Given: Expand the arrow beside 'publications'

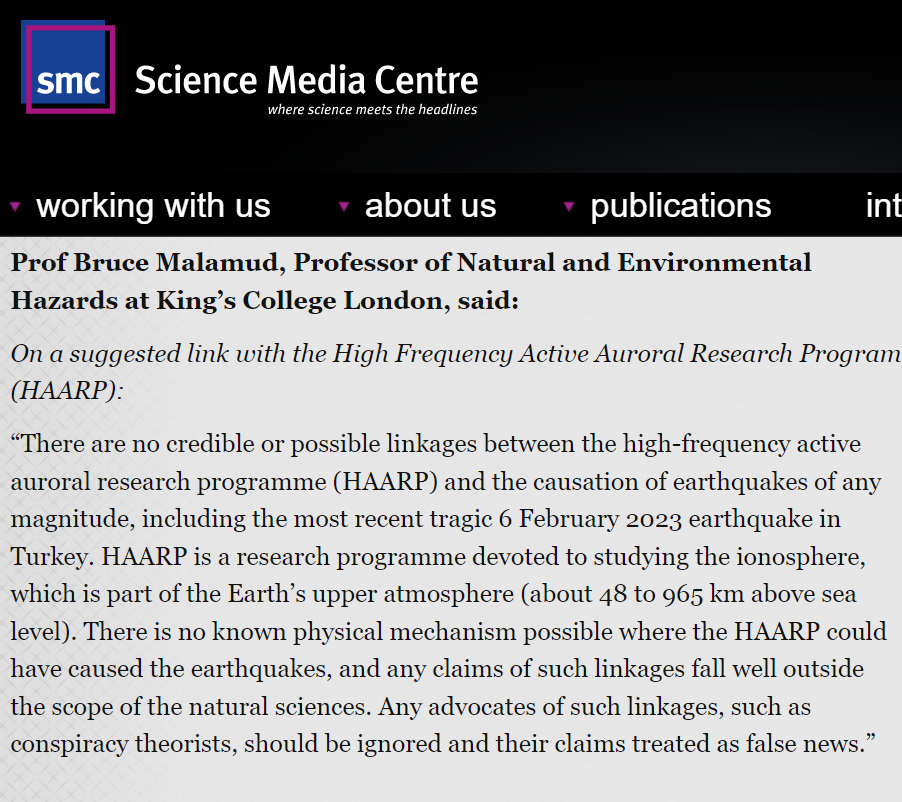Looking at the screenshot, I should point(569,206).
